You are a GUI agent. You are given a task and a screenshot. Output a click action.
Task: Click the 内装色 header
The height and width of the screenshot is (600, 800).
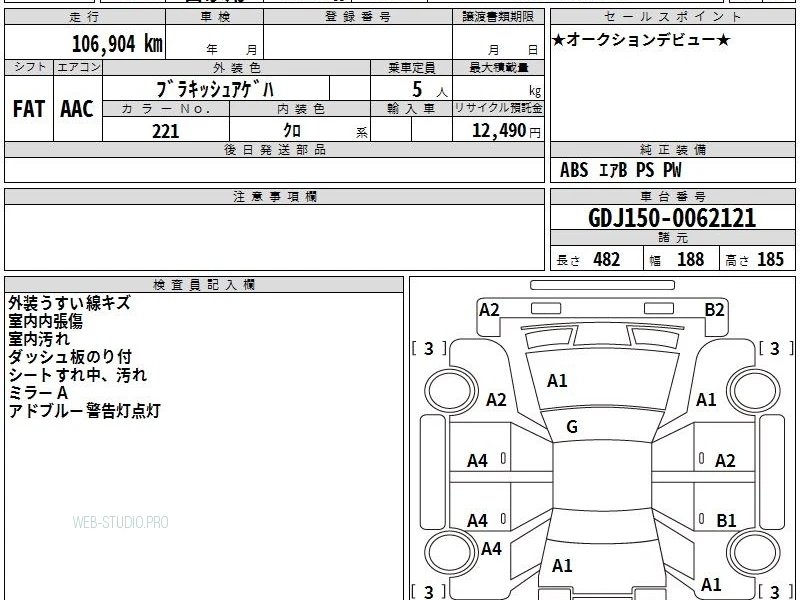point(301,109)
